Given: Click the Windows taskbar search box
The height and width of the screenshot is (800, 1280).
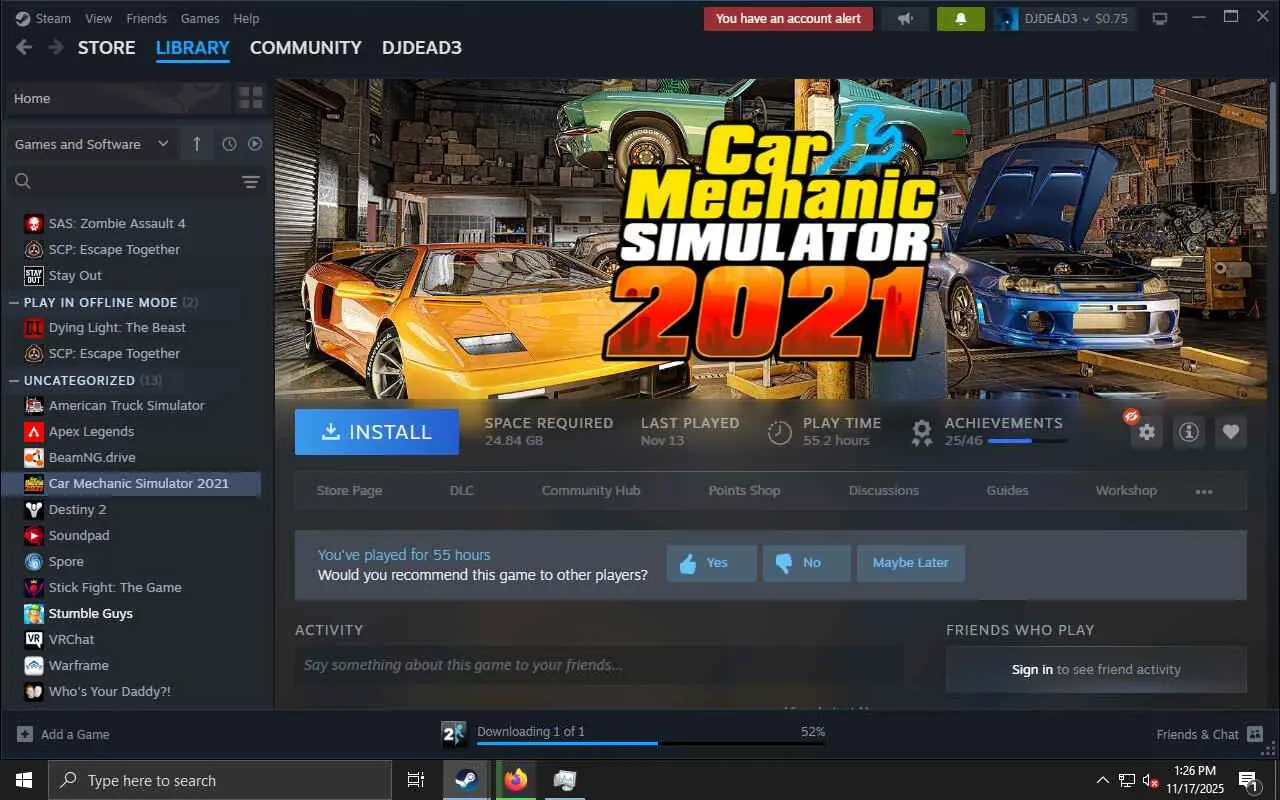Looking at the screenshot, I should (220, 780).
